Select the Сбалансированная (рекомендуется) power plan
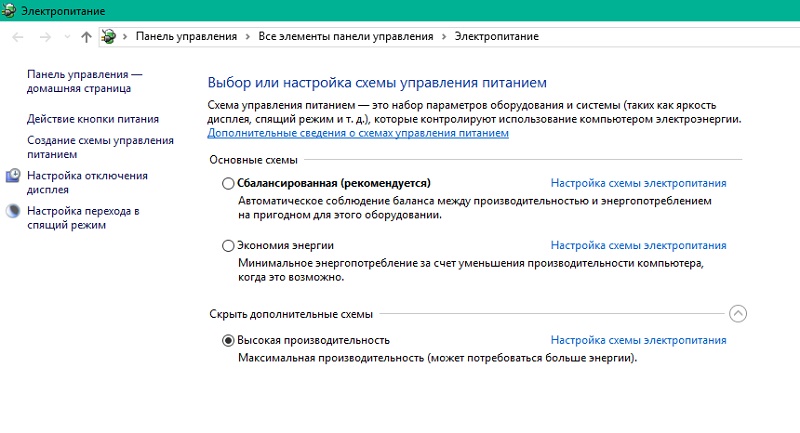 (x=228, y=184)
